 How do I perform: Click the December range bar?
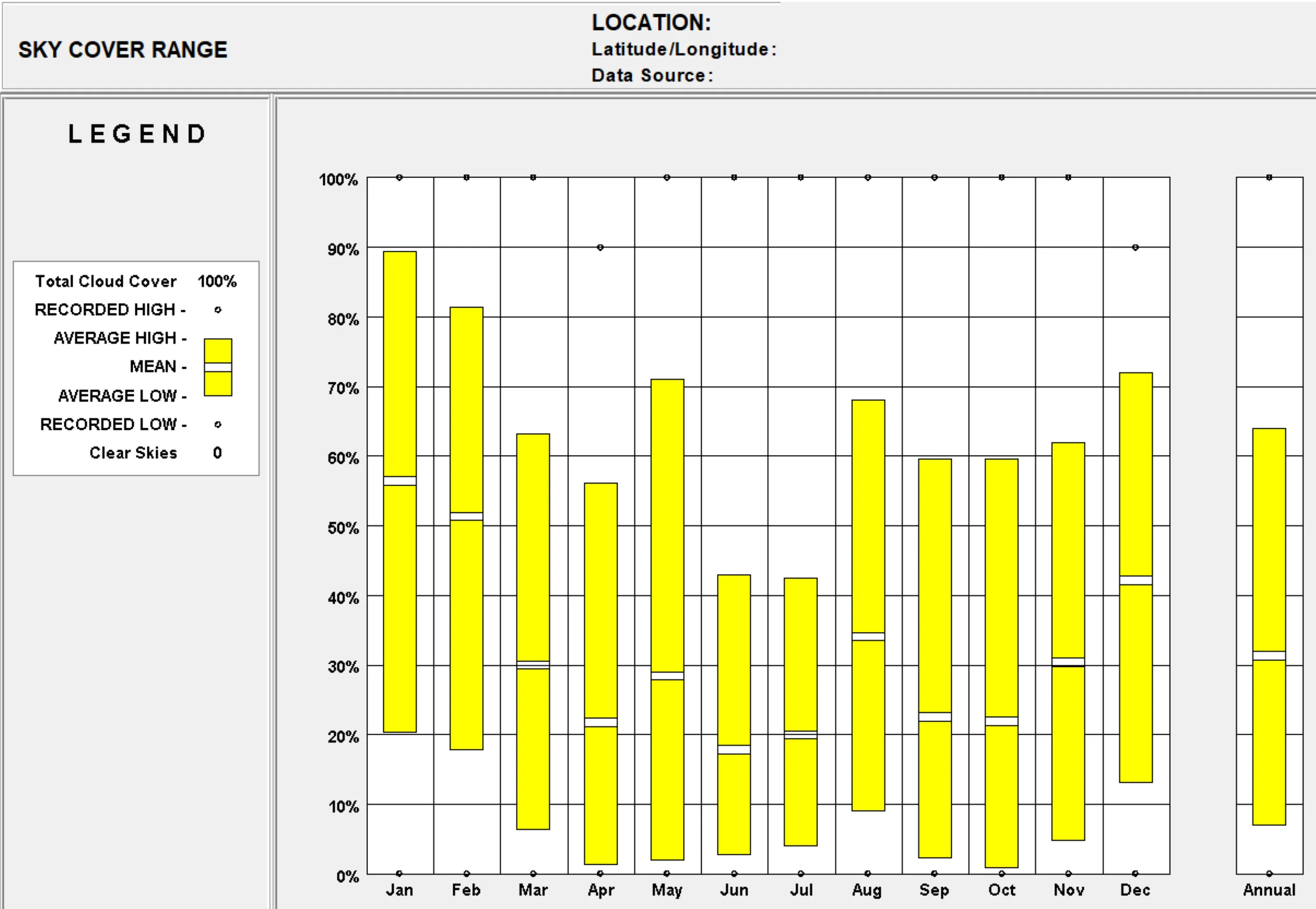point(1135,578)
